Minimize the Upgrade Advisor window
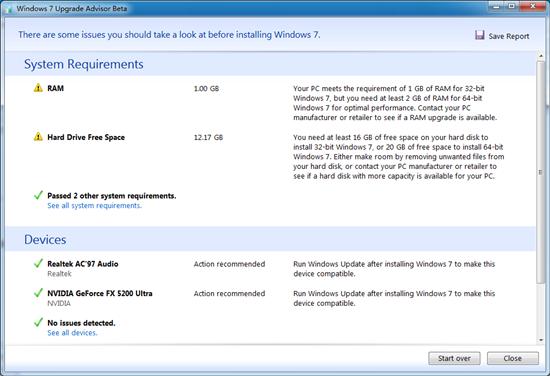550x376 pixels. point(497,6)
